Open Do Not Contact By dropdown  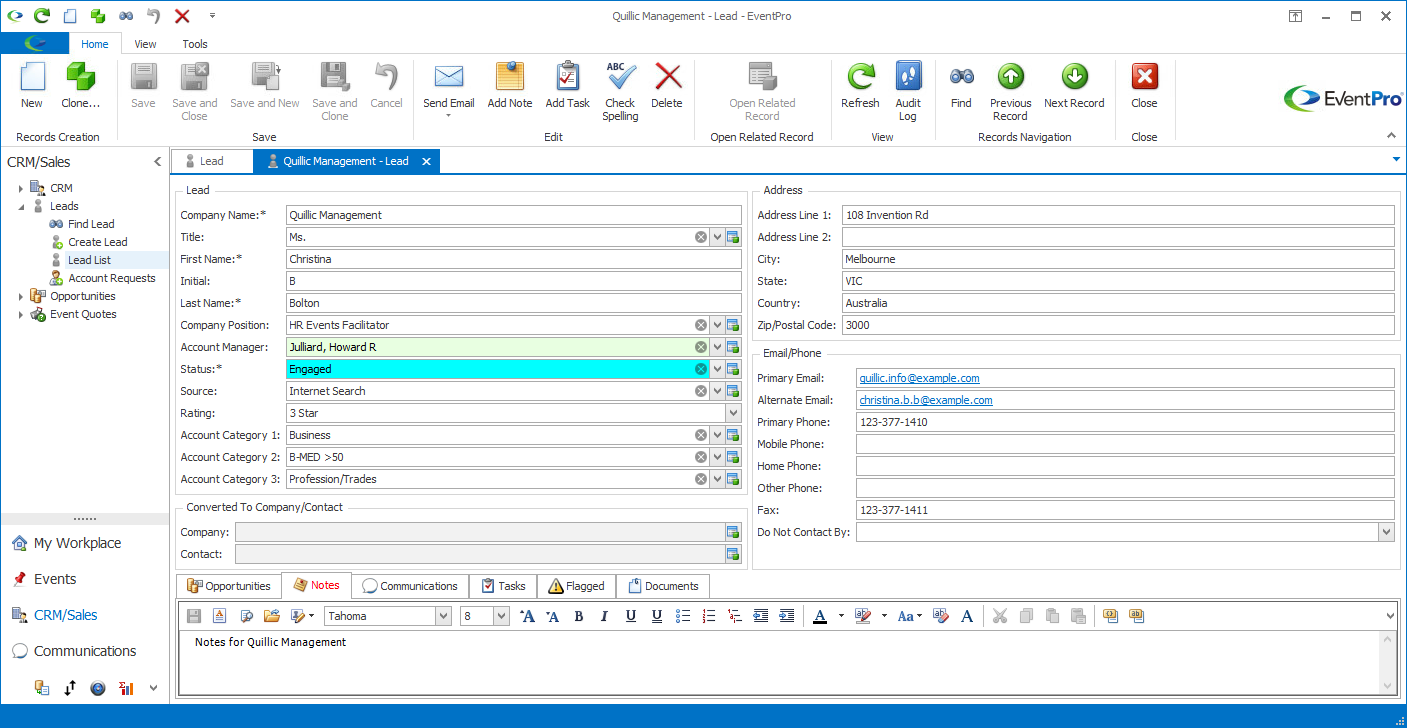point(1386,532)
